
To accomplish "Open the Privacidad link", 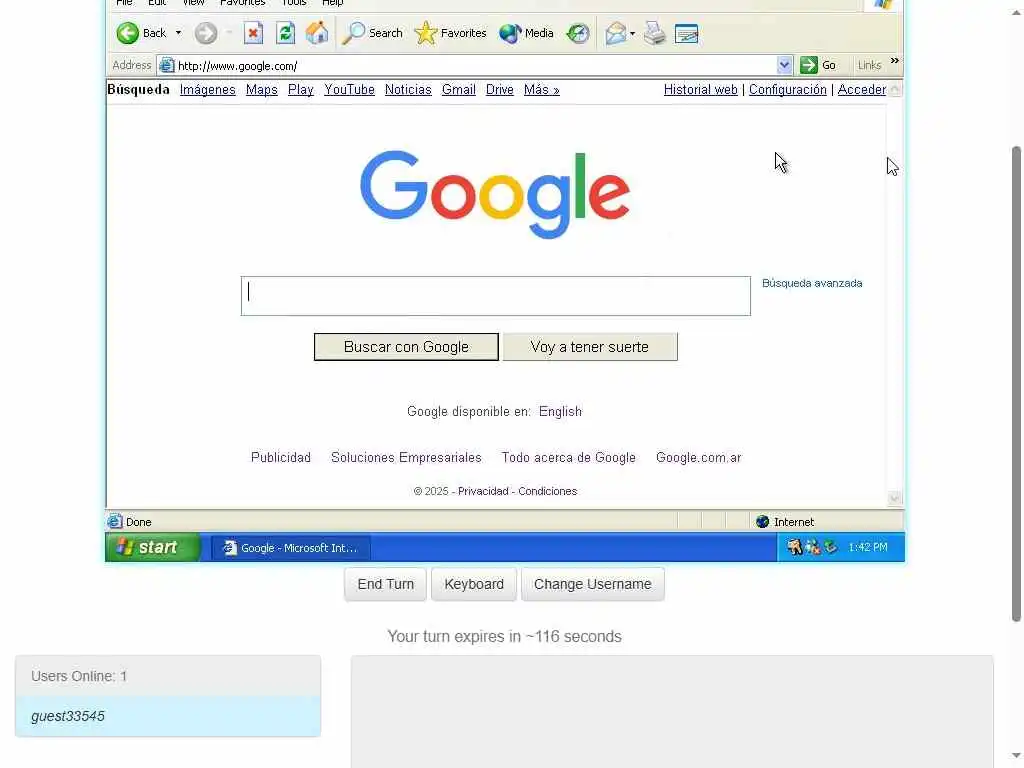I will pos(483,491).
